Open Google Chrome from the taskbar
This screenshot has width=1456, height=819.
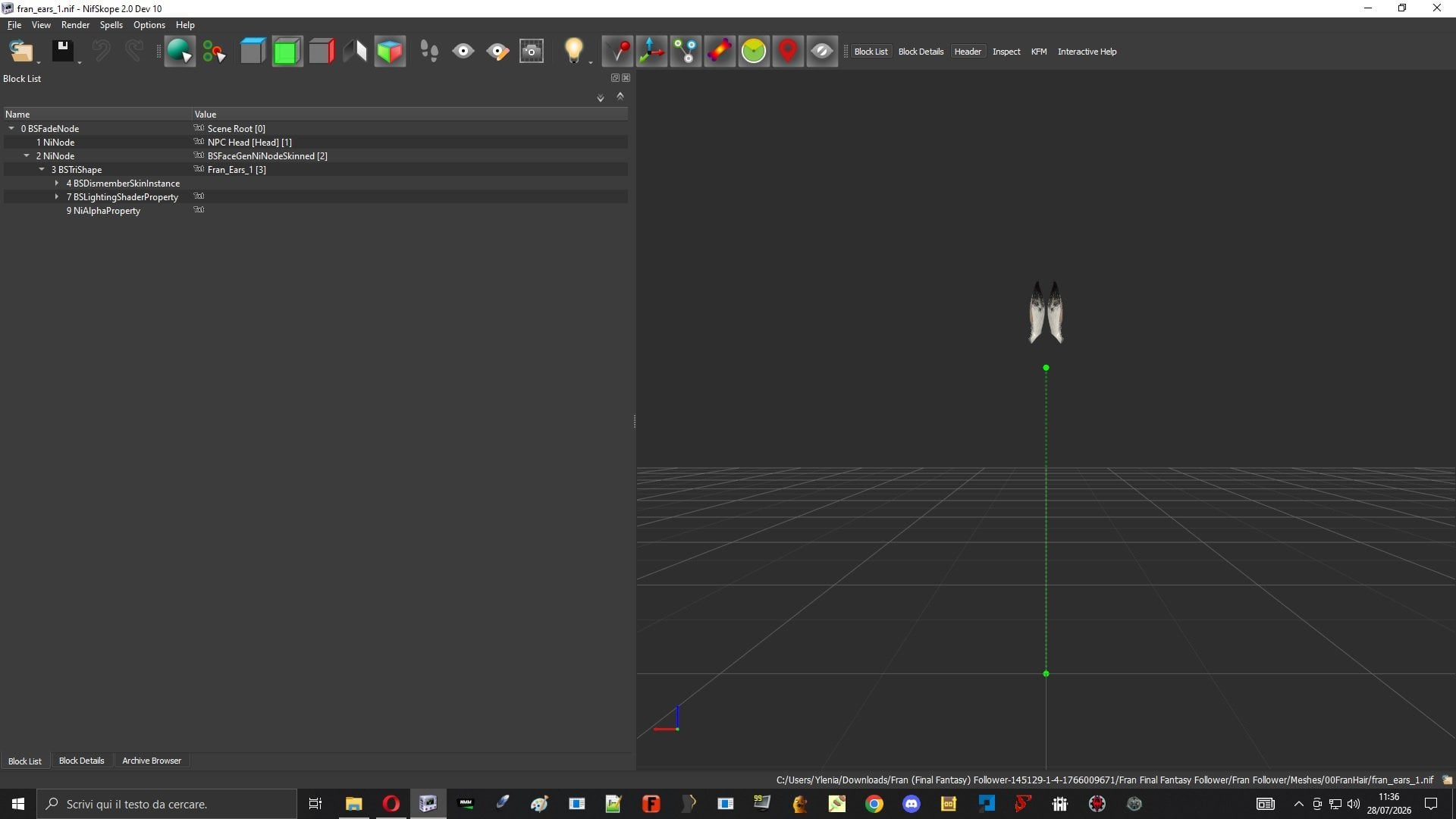pyautogui.click(x=874, y=804)
